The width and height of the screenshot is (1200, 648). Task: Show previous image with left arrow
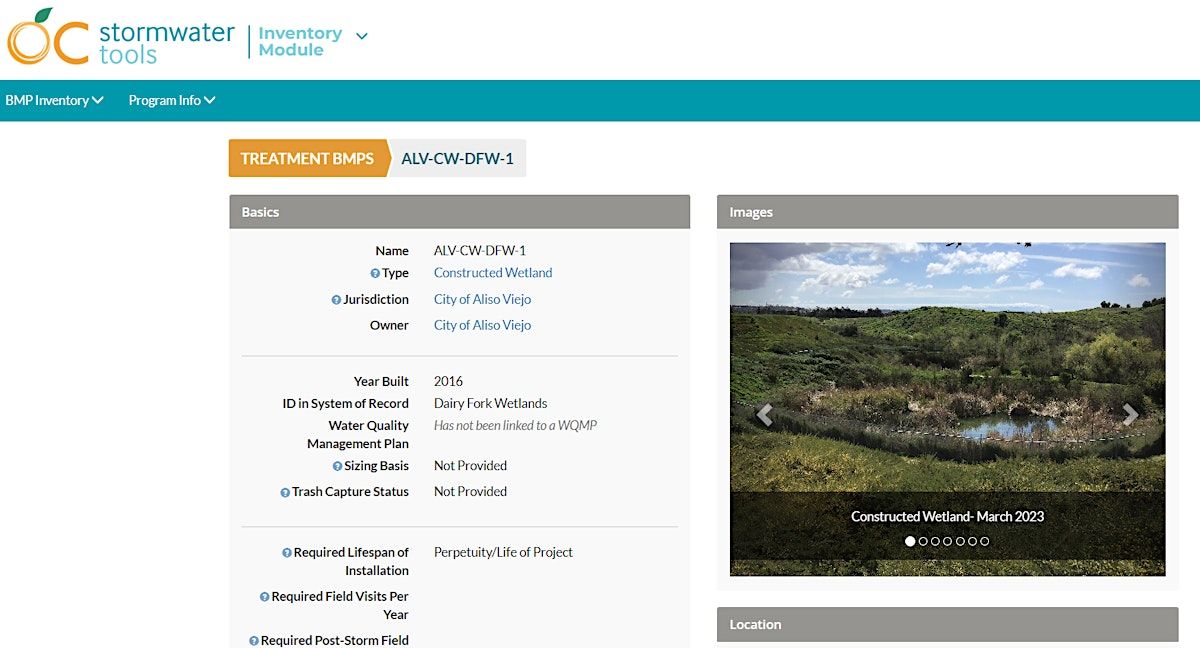[765, 414]
